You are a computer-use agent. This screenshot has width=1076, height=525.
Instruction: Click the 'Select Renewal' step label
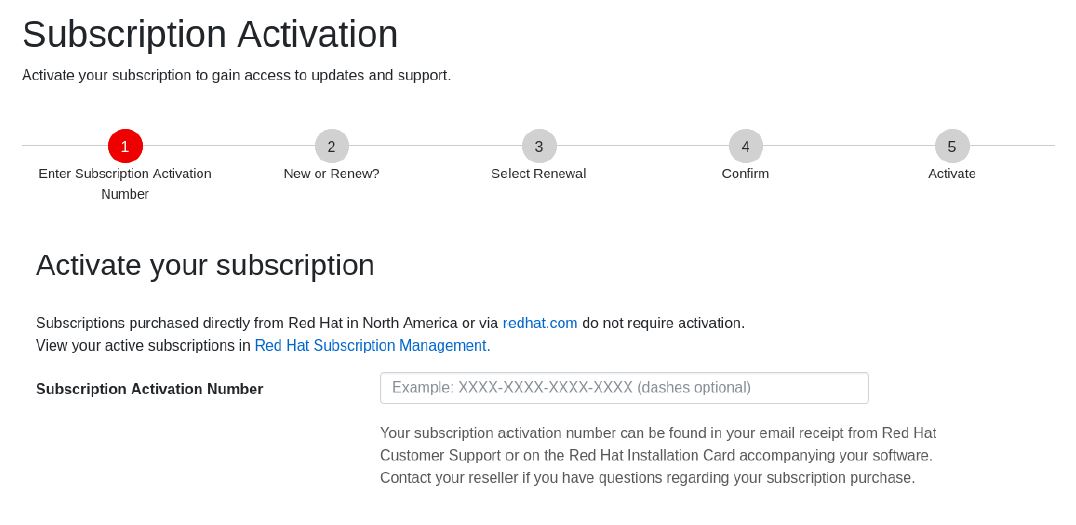click(x=538, y=173)
